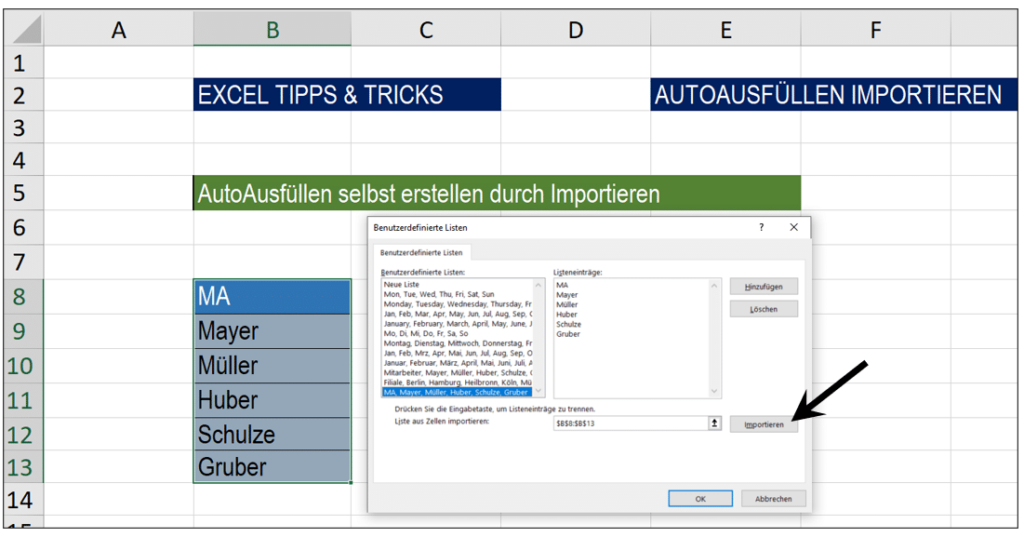Click the cell range input field showing $B$8:$B$13
Screen dimensions: 1024x537
[631, 423]
